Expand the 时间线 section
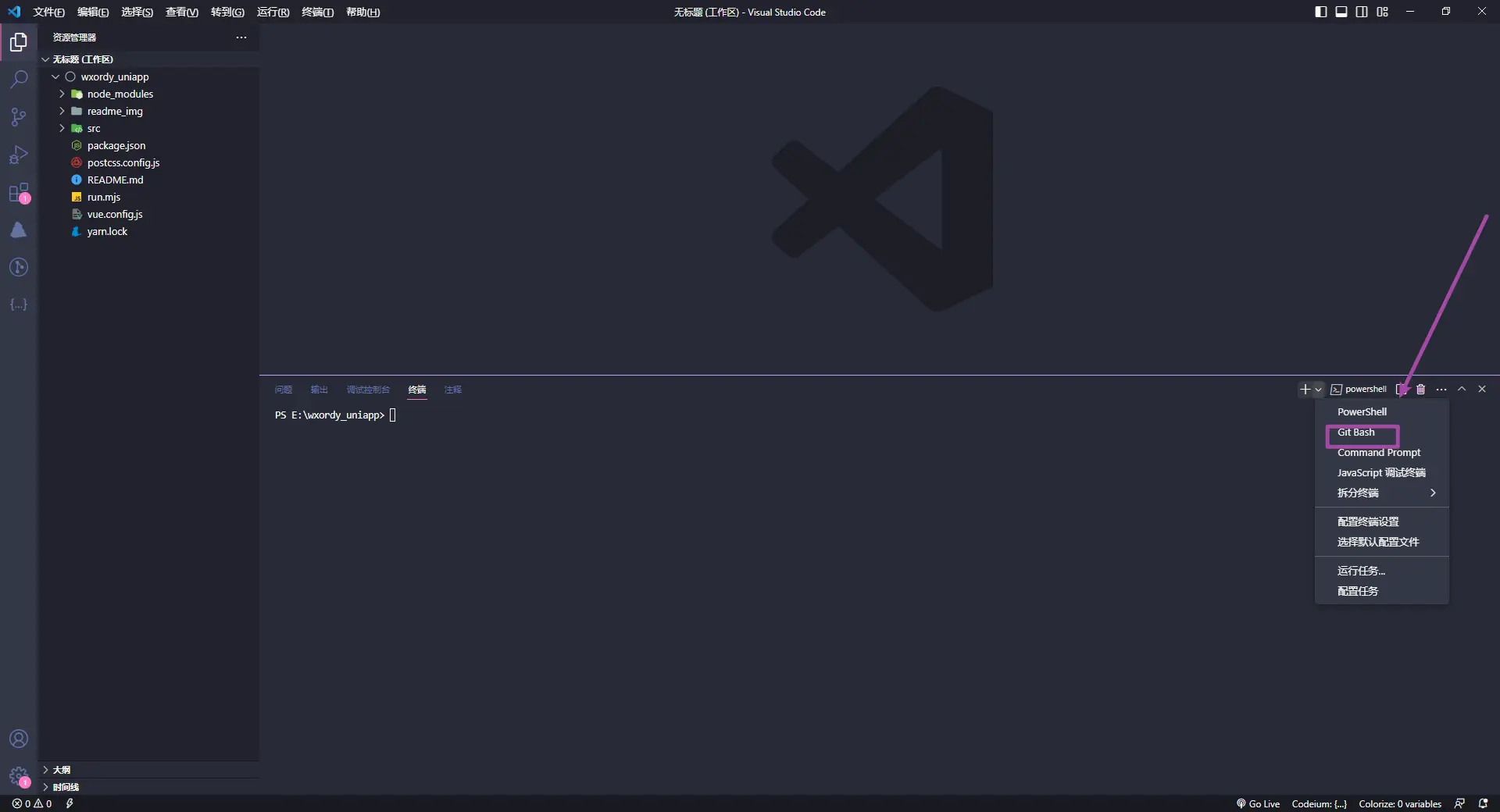Screen dimensions: 1500x812 [x=148, y=787]
